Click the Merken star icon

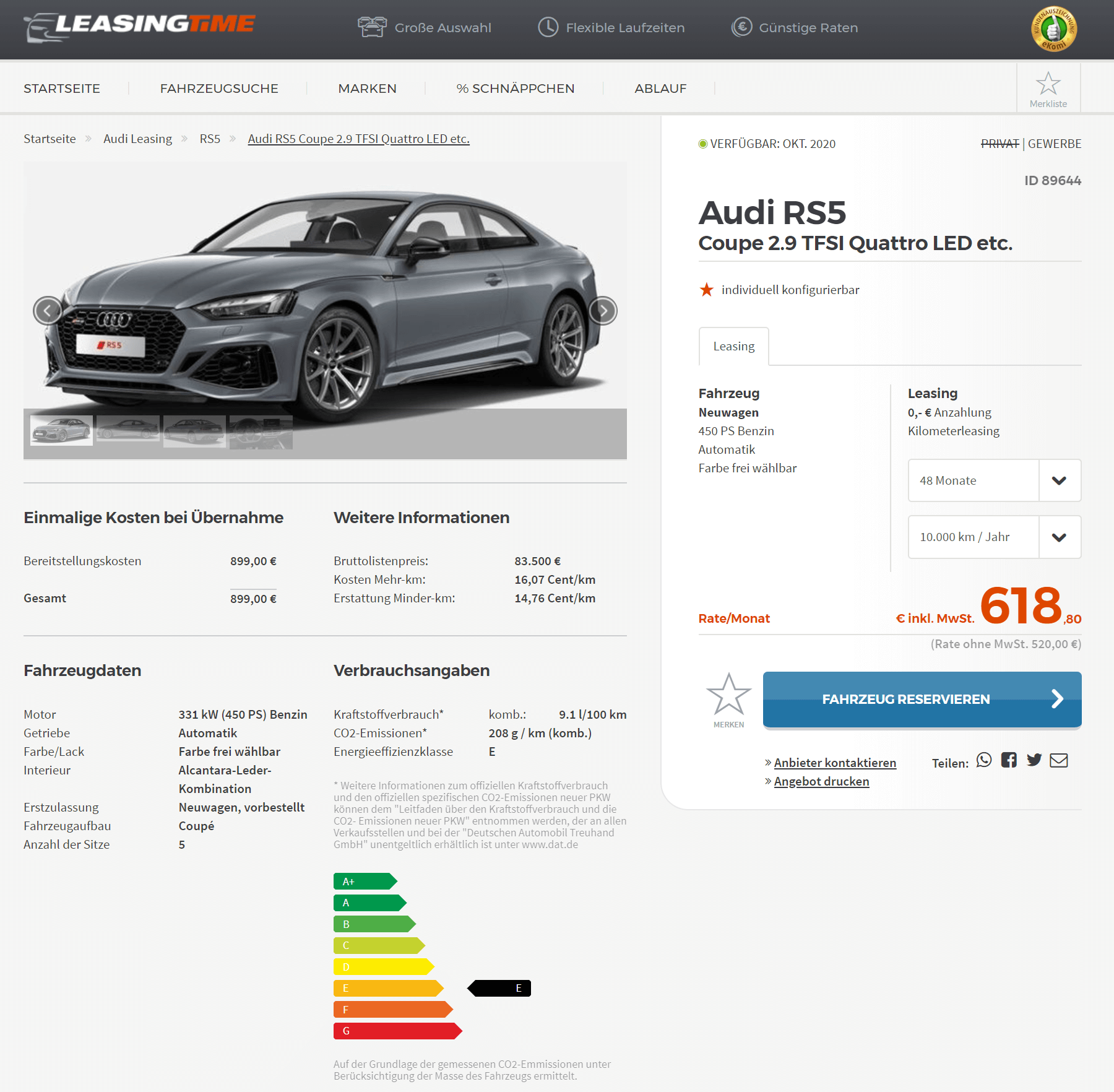point(728,694)
